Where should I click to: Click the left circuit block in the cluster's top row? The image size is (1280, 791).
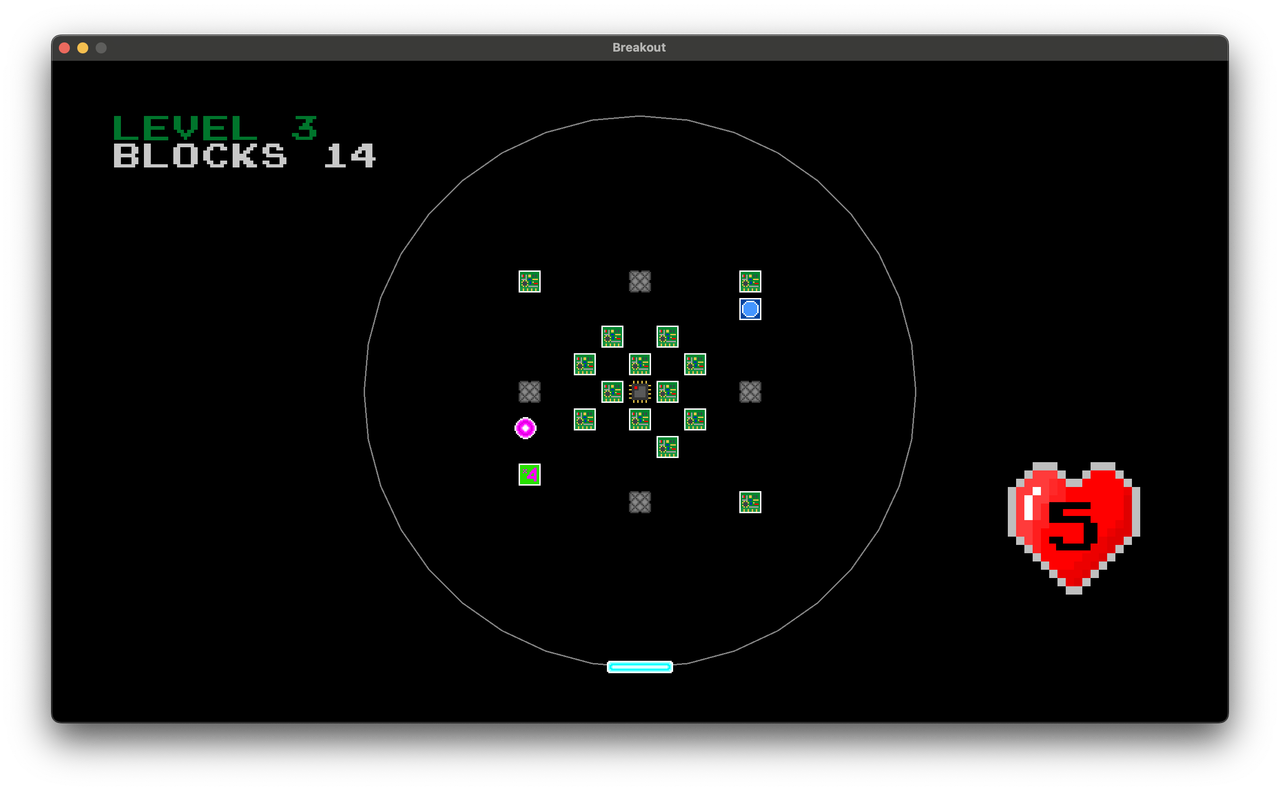coord(612,336)
